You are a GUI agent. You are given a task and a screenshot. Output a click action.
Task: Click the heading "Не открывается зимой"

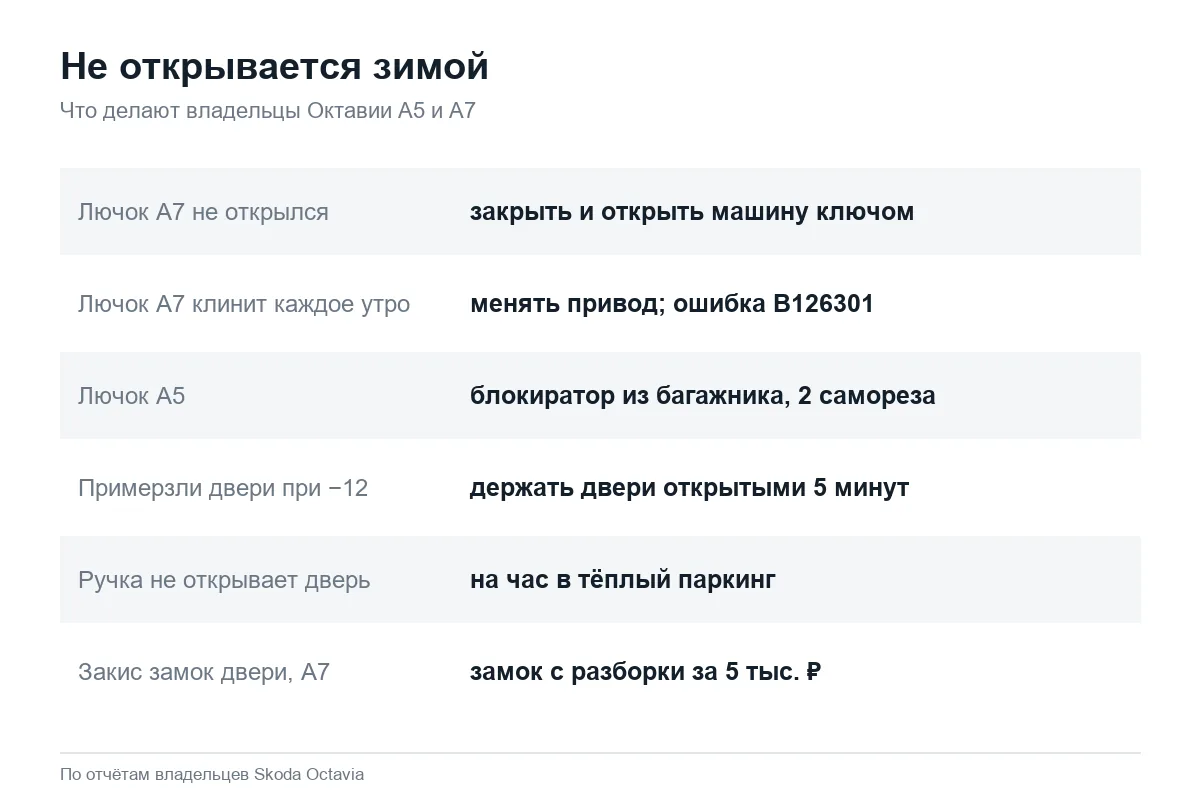[x=275, y=67]
